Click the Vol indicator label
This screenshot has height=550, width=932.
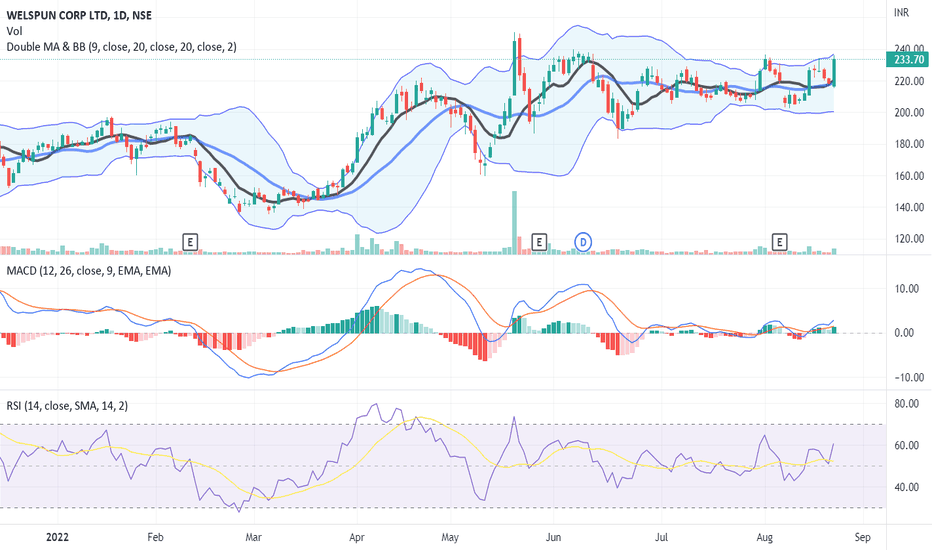click(x=14, y=31)
